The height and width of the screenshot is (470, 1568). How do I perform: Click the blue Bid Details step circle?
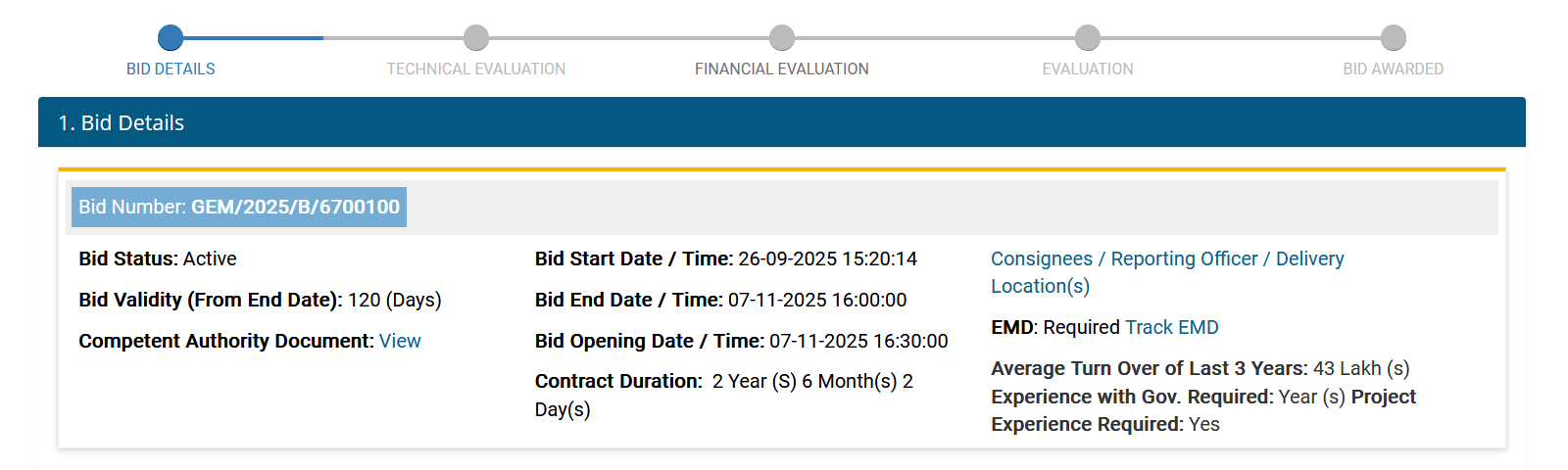[171, 38]
